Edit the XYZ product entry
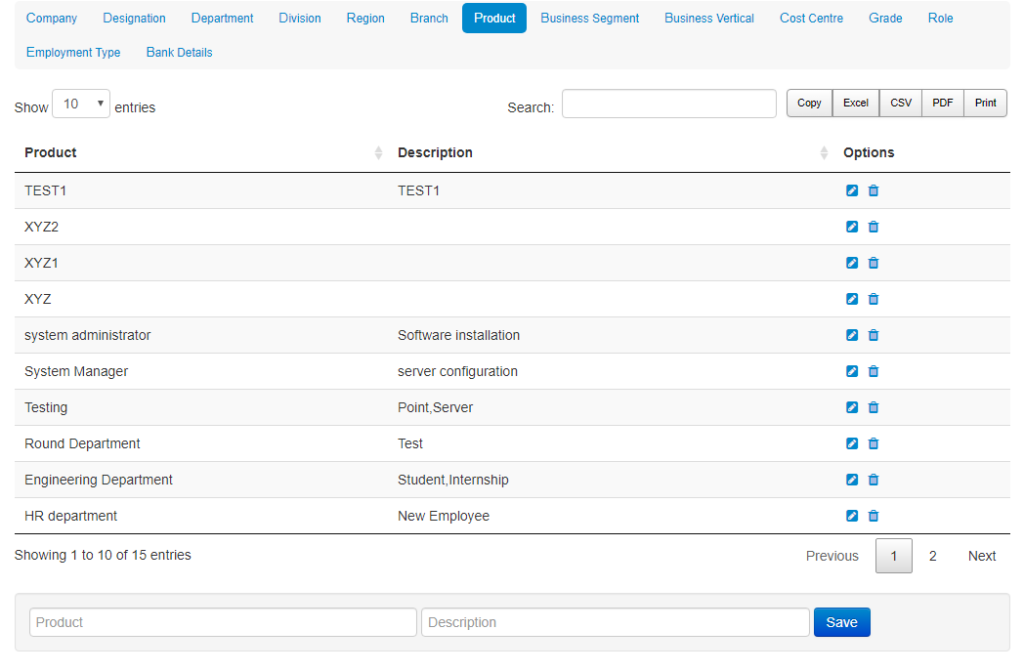 [x=851, y=299]
